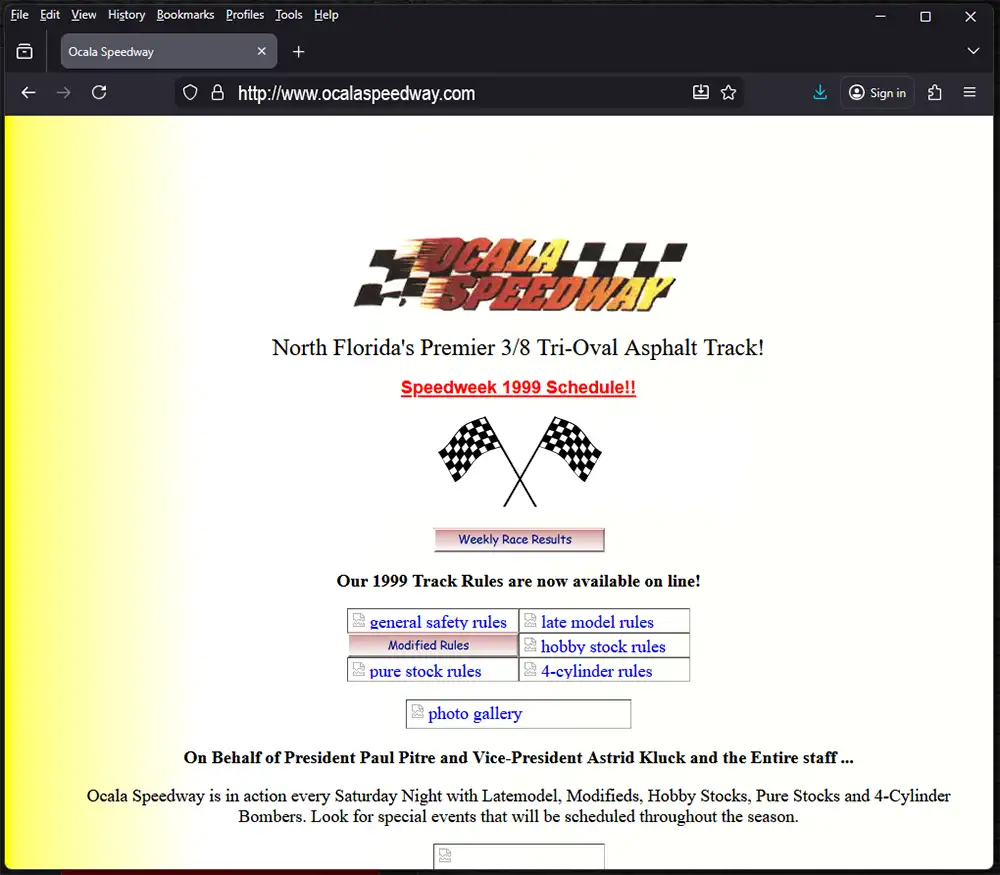Image resolution: width=1000 pixels, height=875 pixels.
Task: Open the Firefox View icon
Action: click(x=25, y=52)
